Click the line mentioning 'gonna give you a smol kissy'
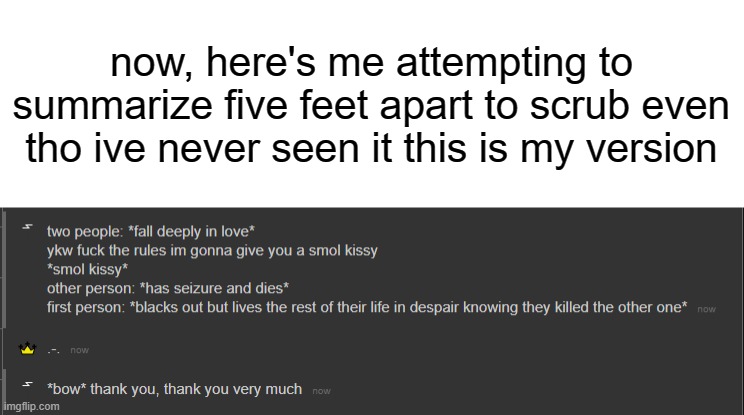Screen dimensions: 744x415 click(212, 250)
